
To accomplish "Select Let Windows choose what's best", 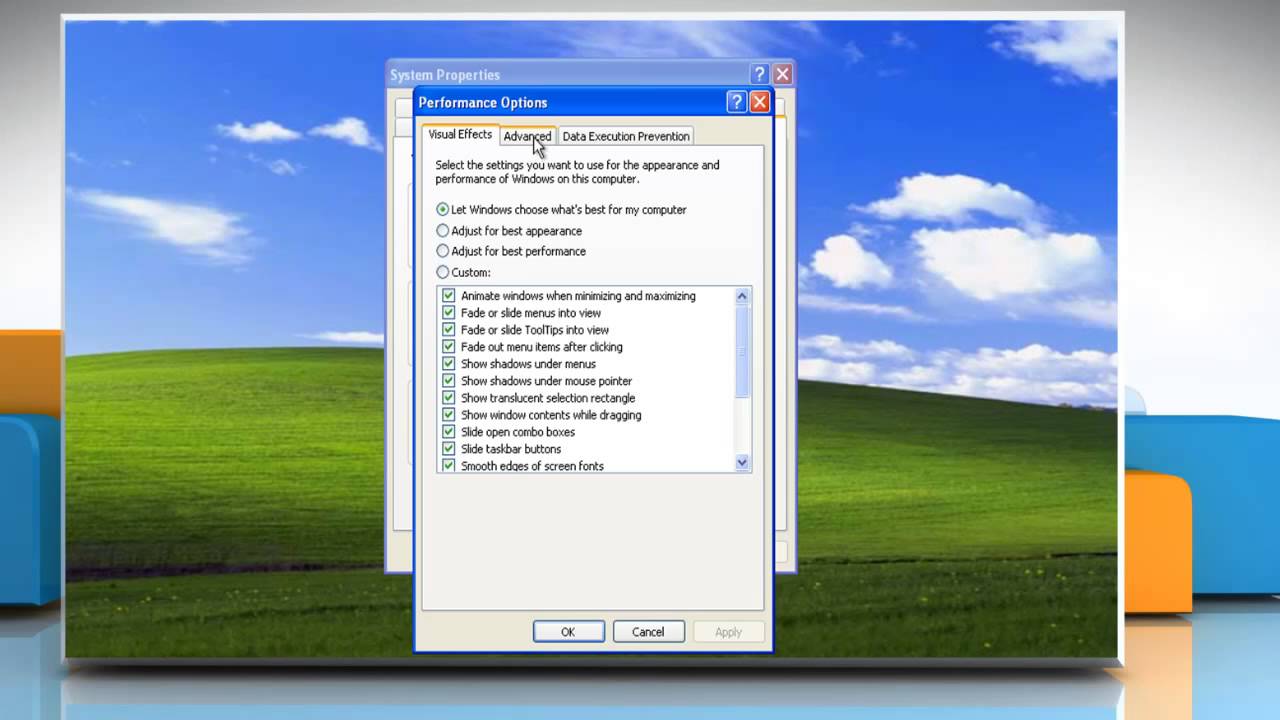I will [x=443, y=210].
